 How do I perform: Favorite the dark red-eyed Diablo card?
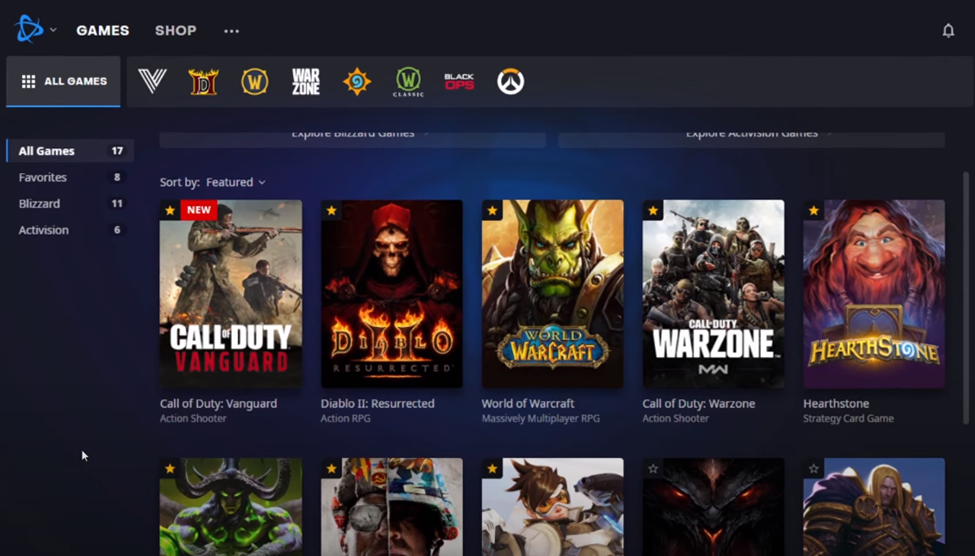pos(653,468)
